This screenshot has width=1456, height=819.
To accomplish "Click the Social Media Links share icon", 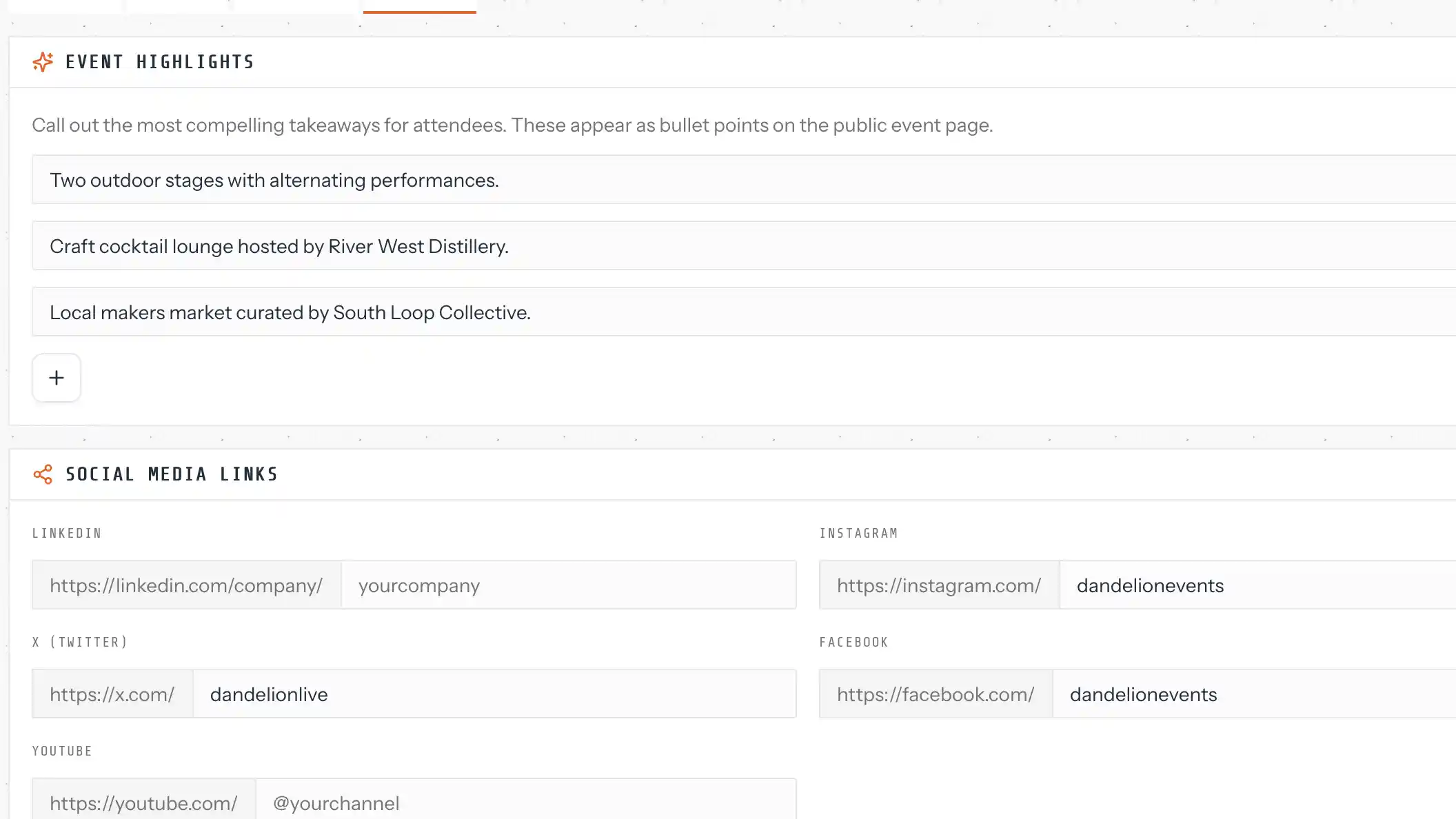I will pyautogui.click(x=43, y=474).
